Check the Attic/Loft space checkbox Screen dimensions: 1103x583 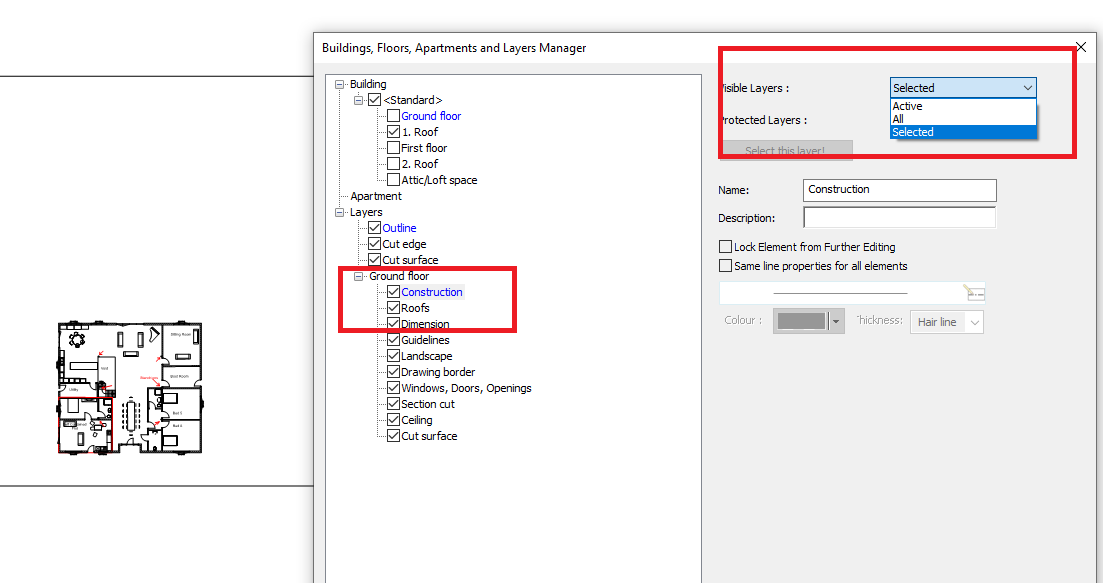click(394, 180)
